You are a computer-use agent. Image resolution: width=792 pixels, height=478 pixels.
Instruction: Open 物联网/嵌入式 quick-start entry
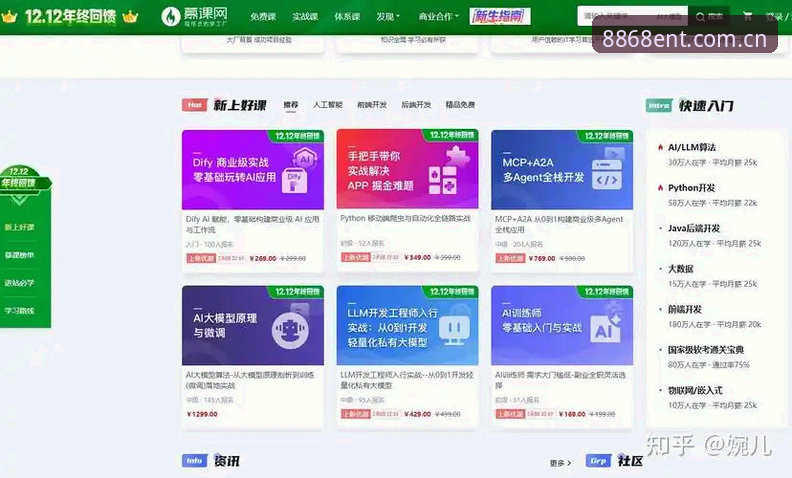pos(695,390)
